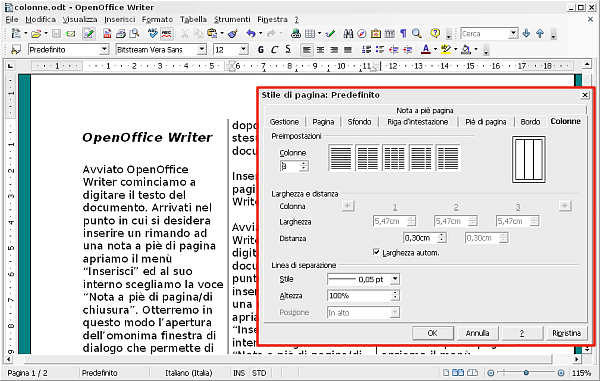The height and width of the screenshot is (381, 600).
Task: Open Styles and Formatting icon
Action: pos(16,49)
